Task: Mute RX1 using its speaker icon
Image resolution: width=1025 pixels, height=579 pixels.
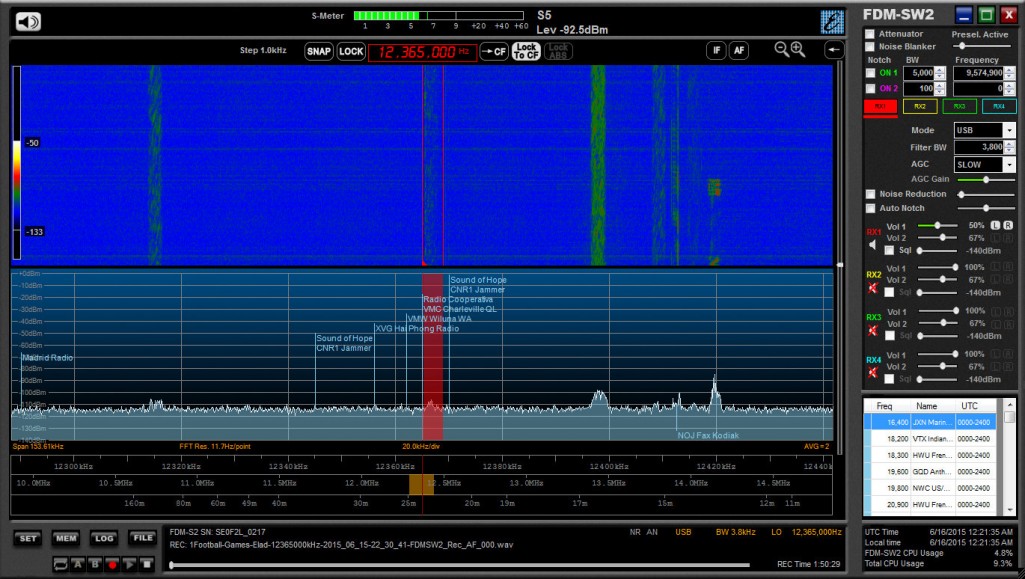Action: [873, 244]
